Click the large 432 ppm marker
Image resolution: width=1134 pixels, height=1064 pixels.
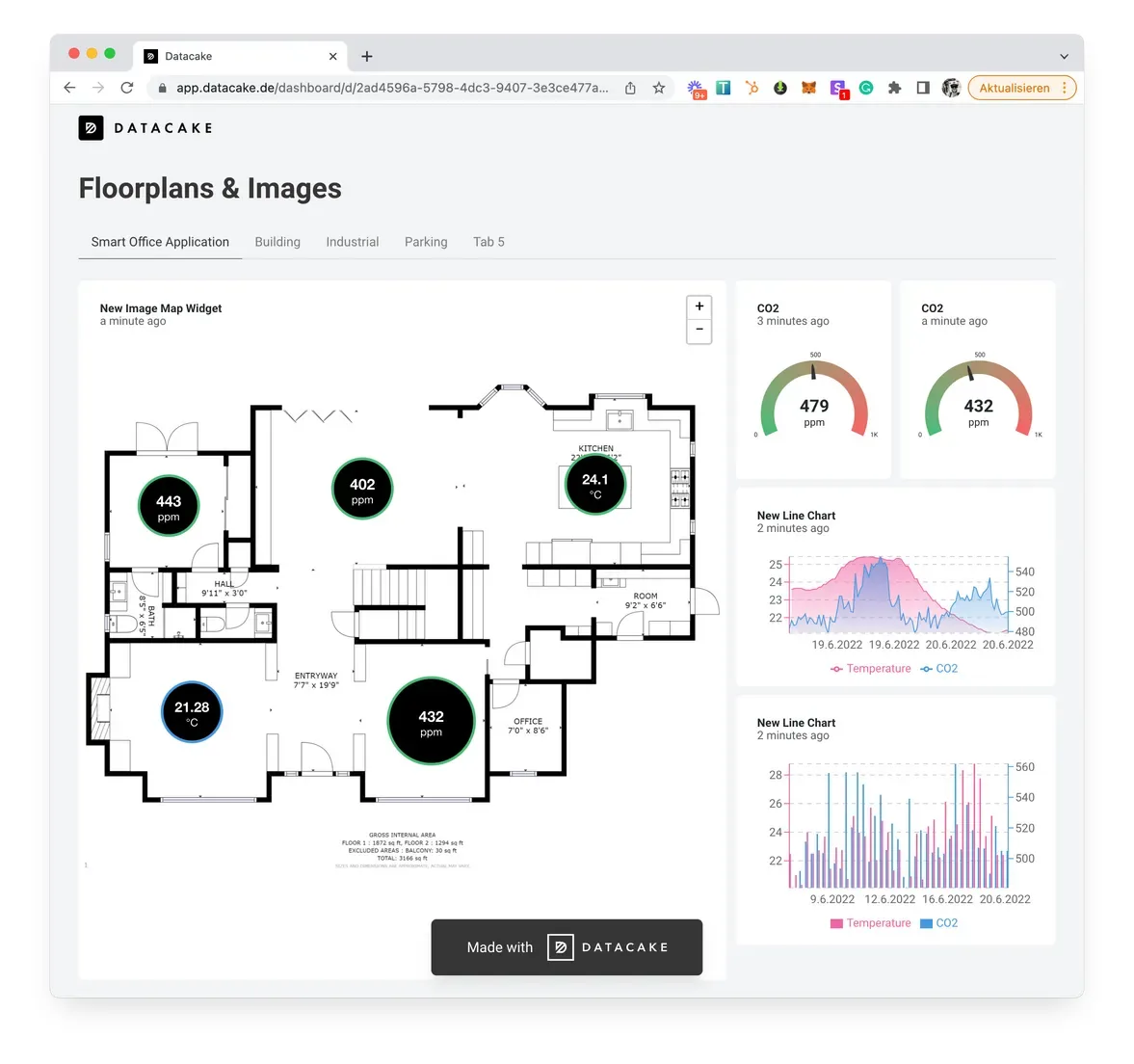point(431,721)
